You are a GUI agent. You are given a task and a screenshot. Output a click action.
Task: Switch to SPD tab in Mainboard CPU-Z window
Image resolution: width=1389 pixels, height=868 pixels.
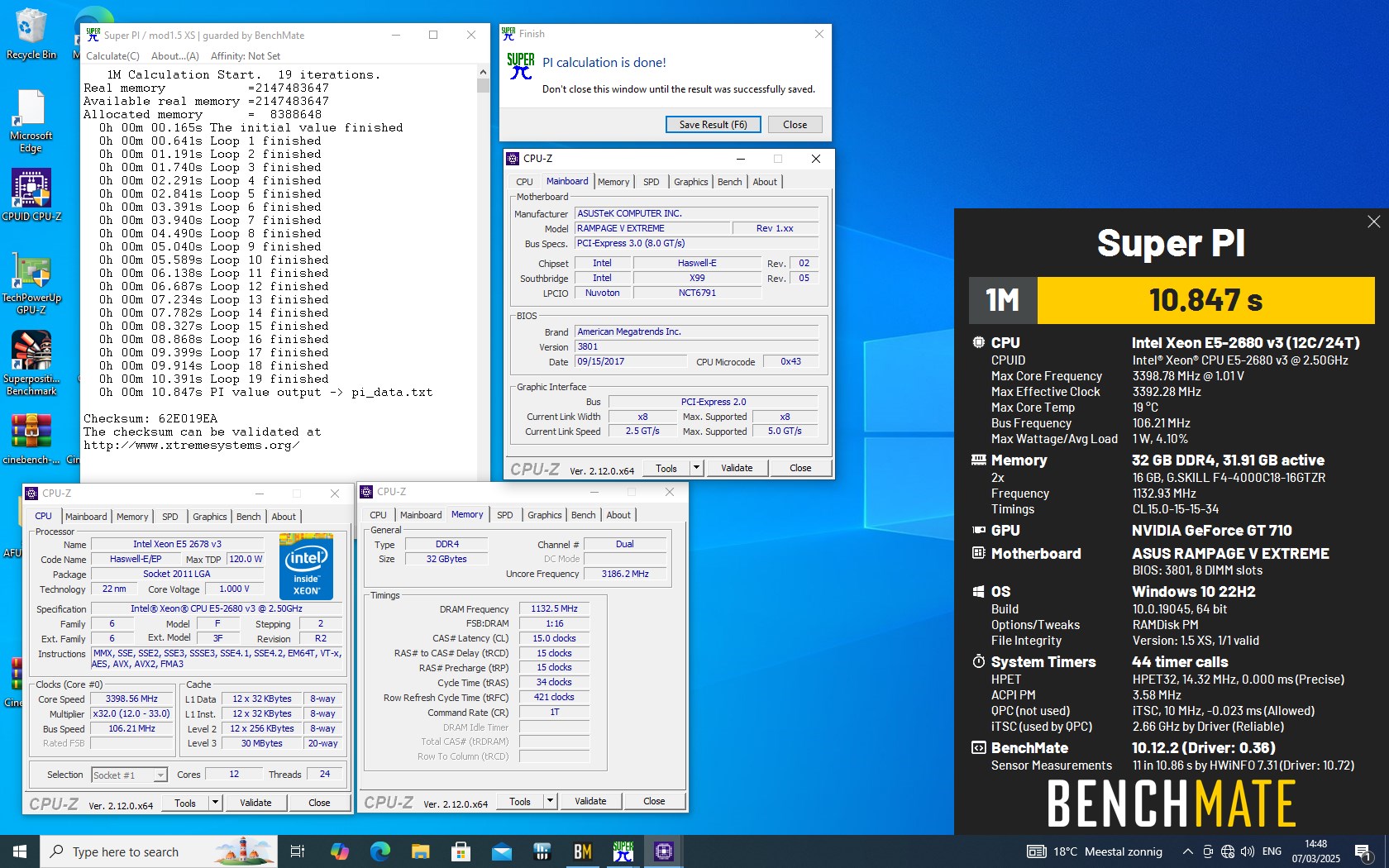pos(652,182)
